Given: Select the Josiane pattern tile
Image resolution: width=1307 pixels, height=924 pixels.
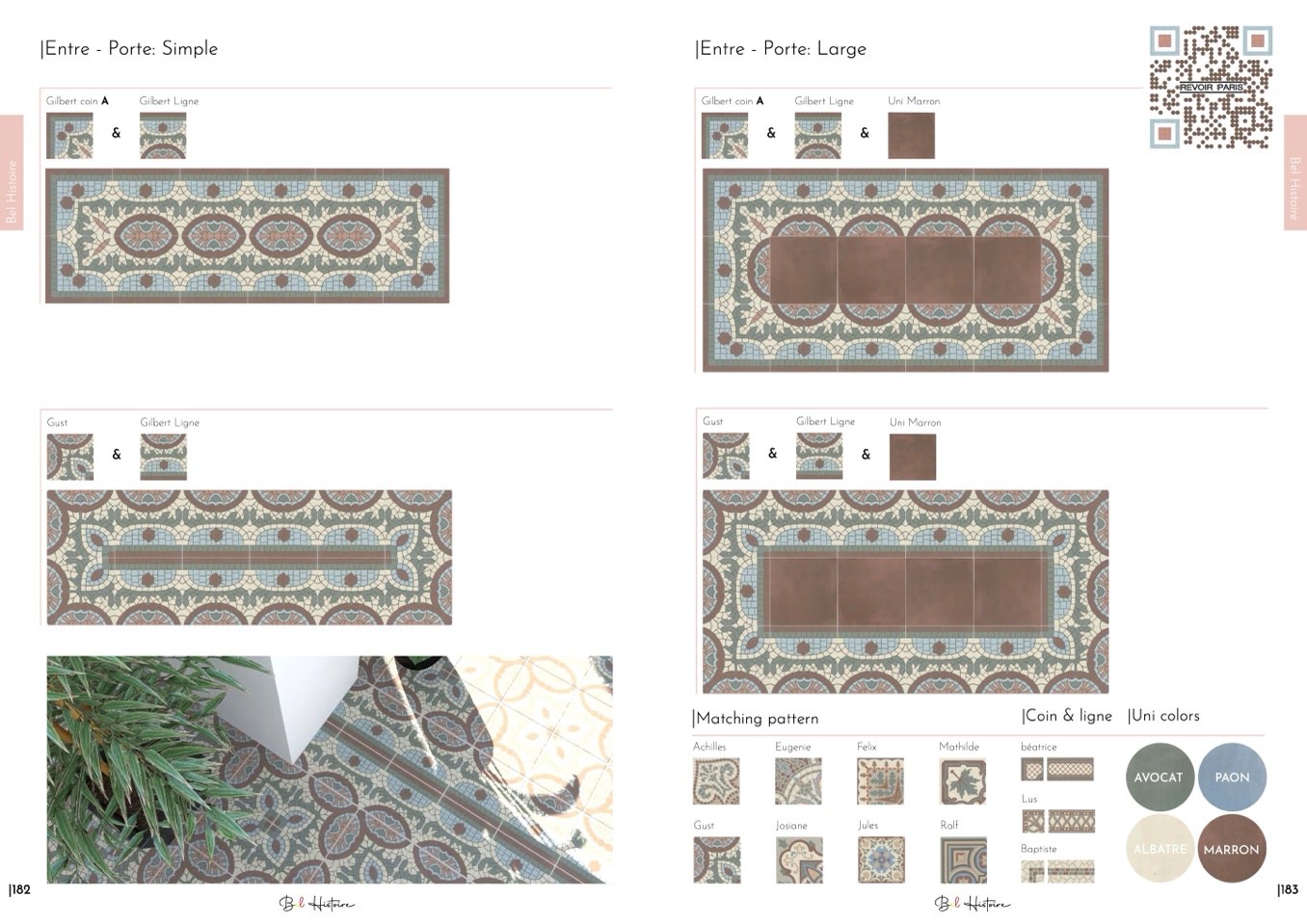Looking at the screenshot, I should (x=799, y=859).
